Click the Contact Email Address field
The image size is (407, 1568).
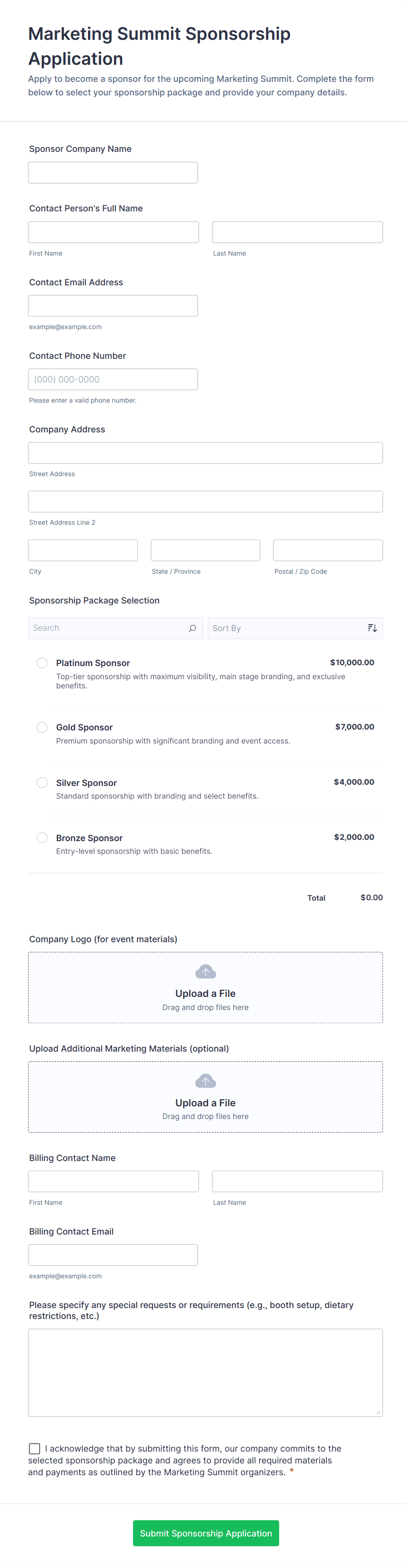pos(112,305)
